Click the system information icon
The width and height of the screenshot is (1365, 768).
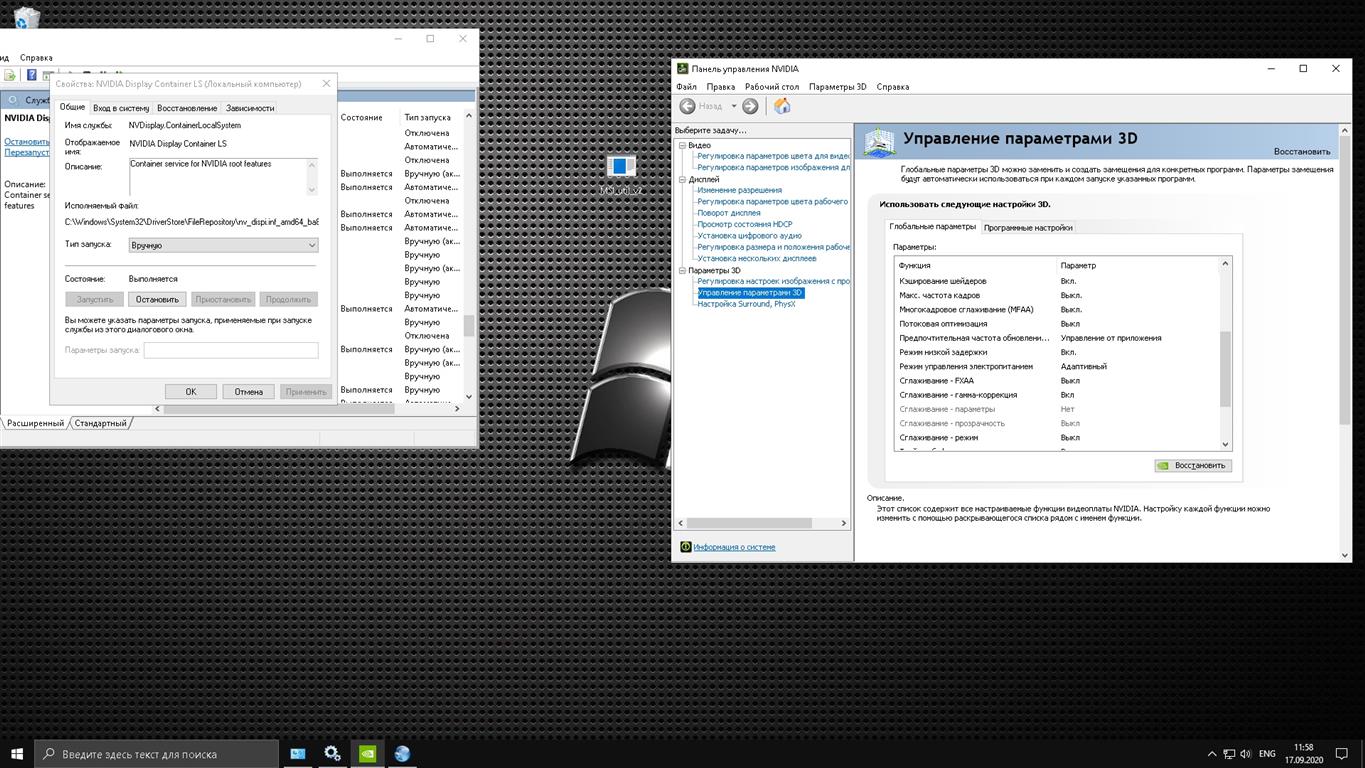685,547
